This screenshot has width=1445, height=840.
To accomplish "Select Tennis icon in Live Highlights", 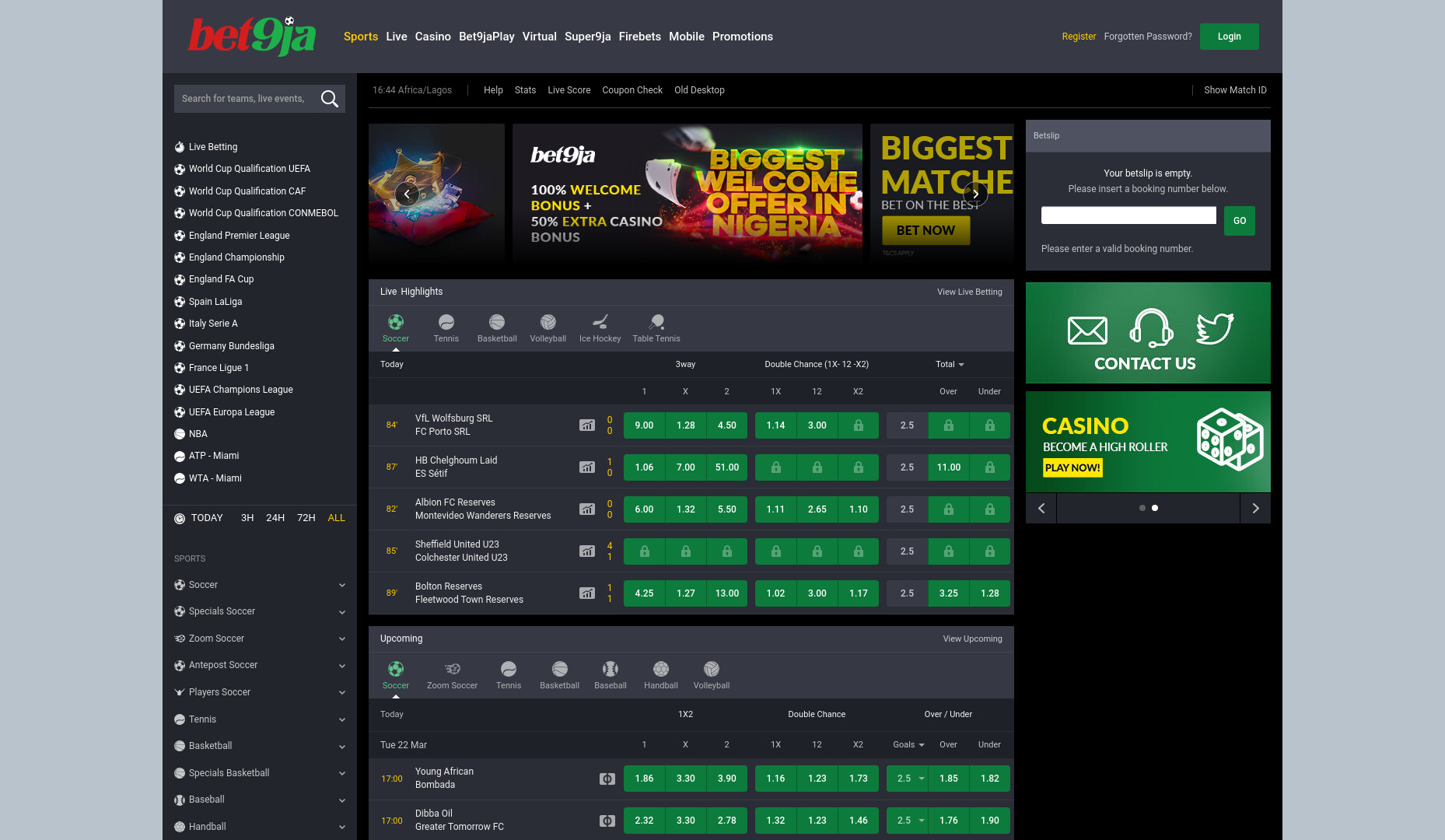I will pyautogui.click(x=446, y=322).
